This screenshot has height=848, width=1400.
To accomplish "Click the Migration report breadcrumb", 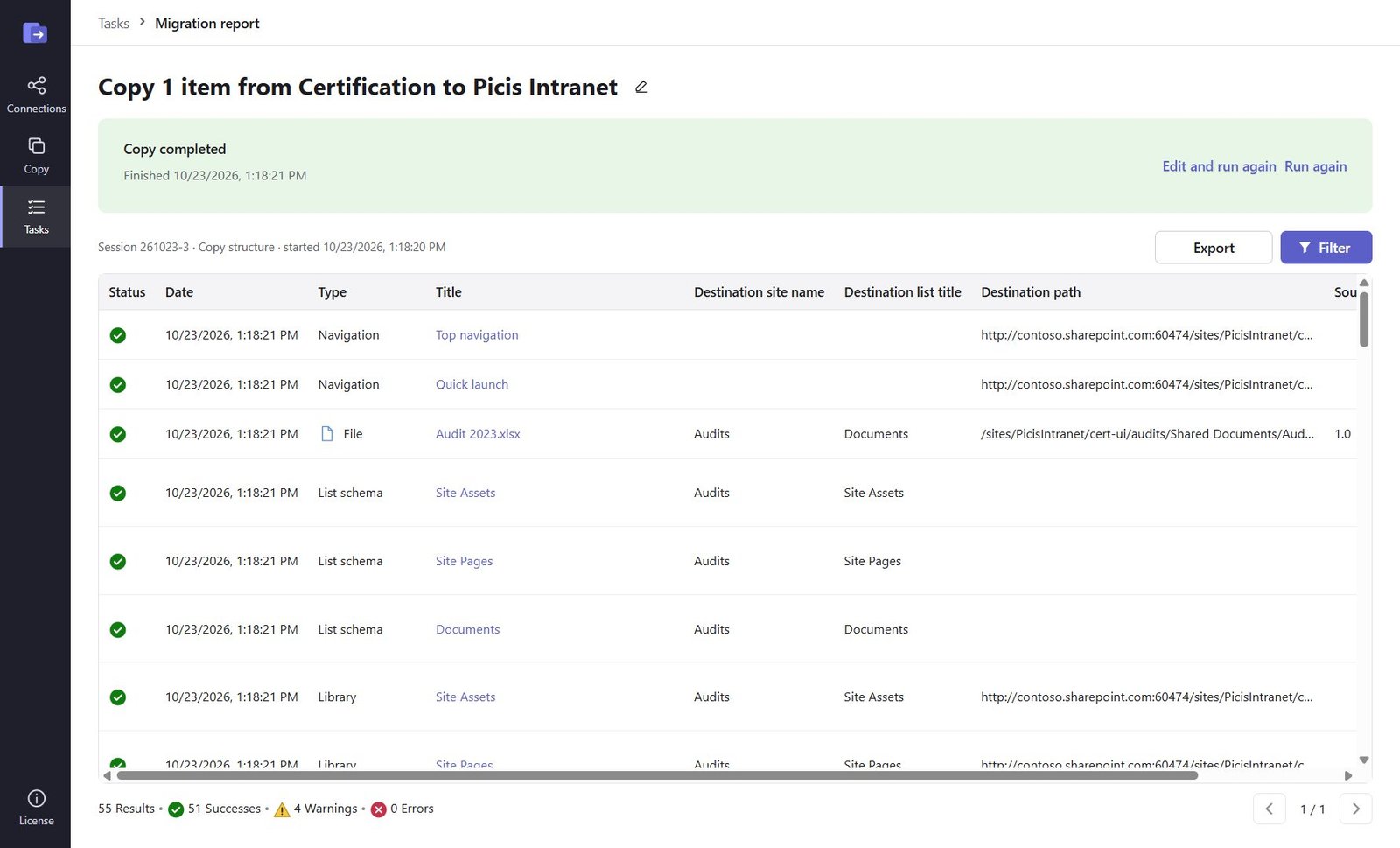I will tap(207, 24).
